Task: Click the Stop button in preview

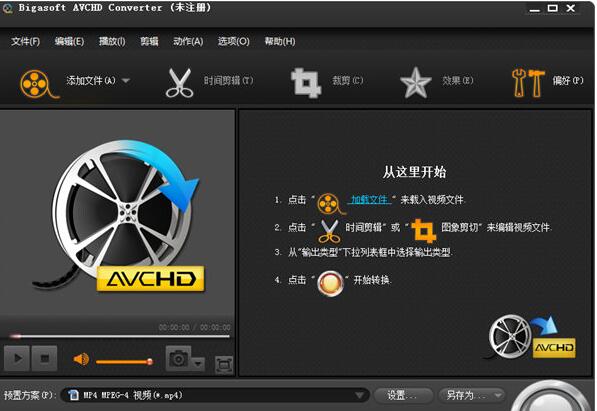Action: (x=45, y=358)
